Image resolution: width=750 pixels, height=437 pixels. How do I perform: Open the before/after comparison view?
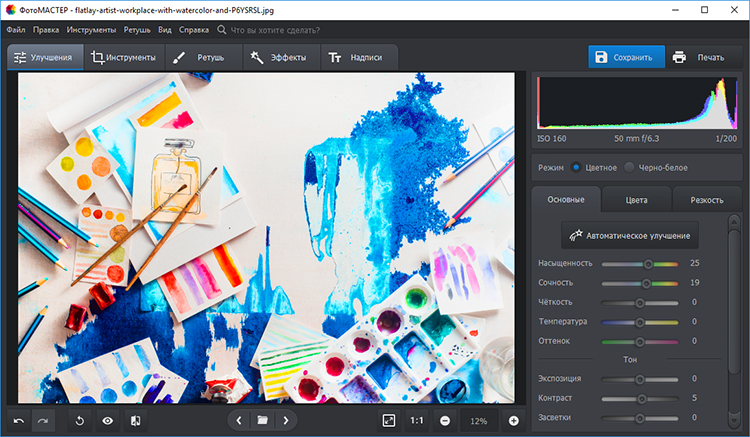pos(134,421)
